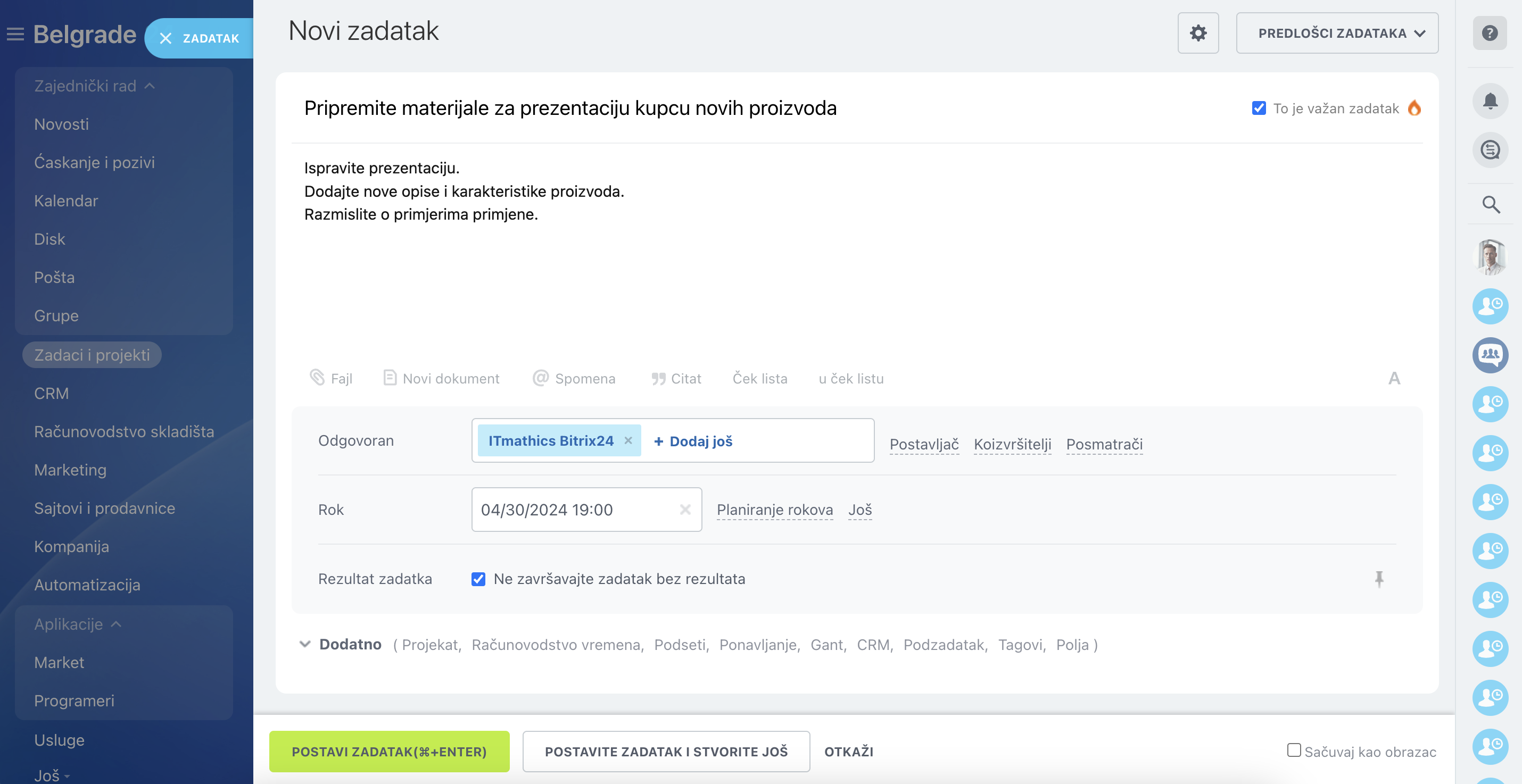Close the ZADATAK slider tab
This screenshot has width=1522, height=784.
click(x=166, y=38)
